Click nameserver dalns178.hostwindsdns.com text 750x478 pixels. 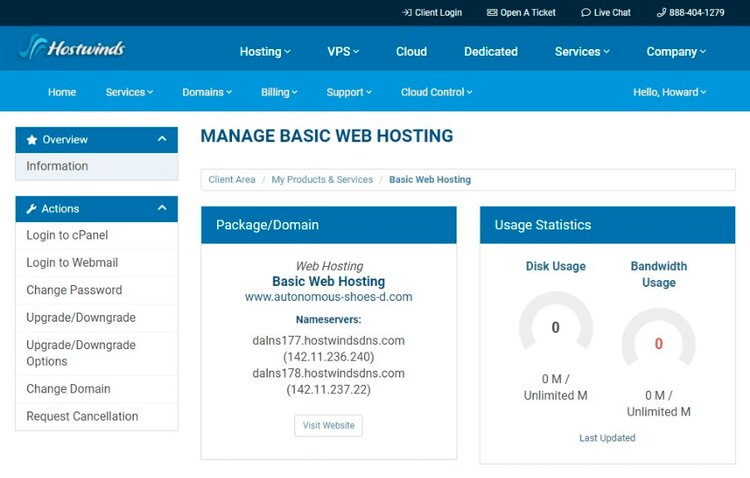tap(329, 373)
